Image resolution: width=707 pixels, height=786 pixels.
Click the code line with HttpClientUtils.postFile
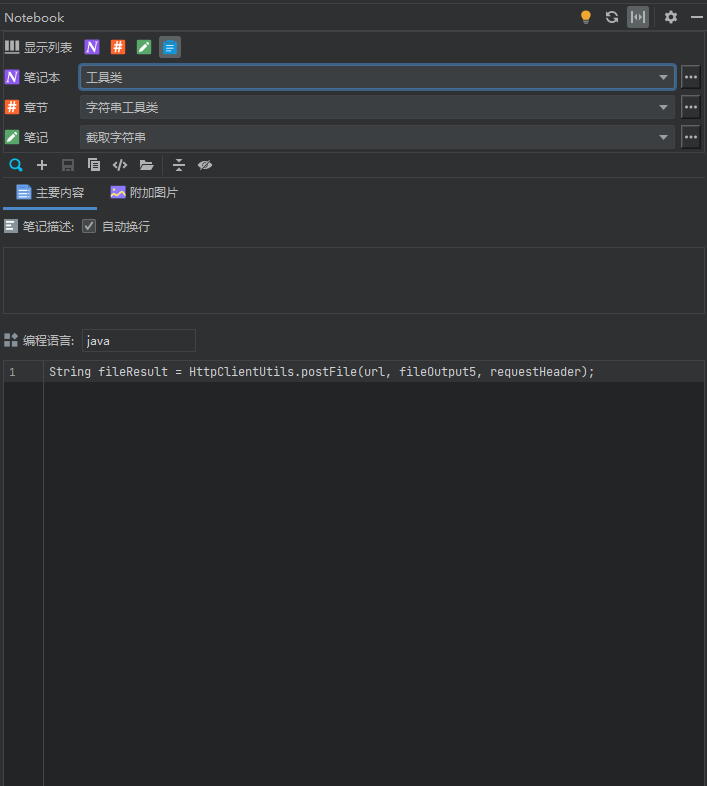321,372
